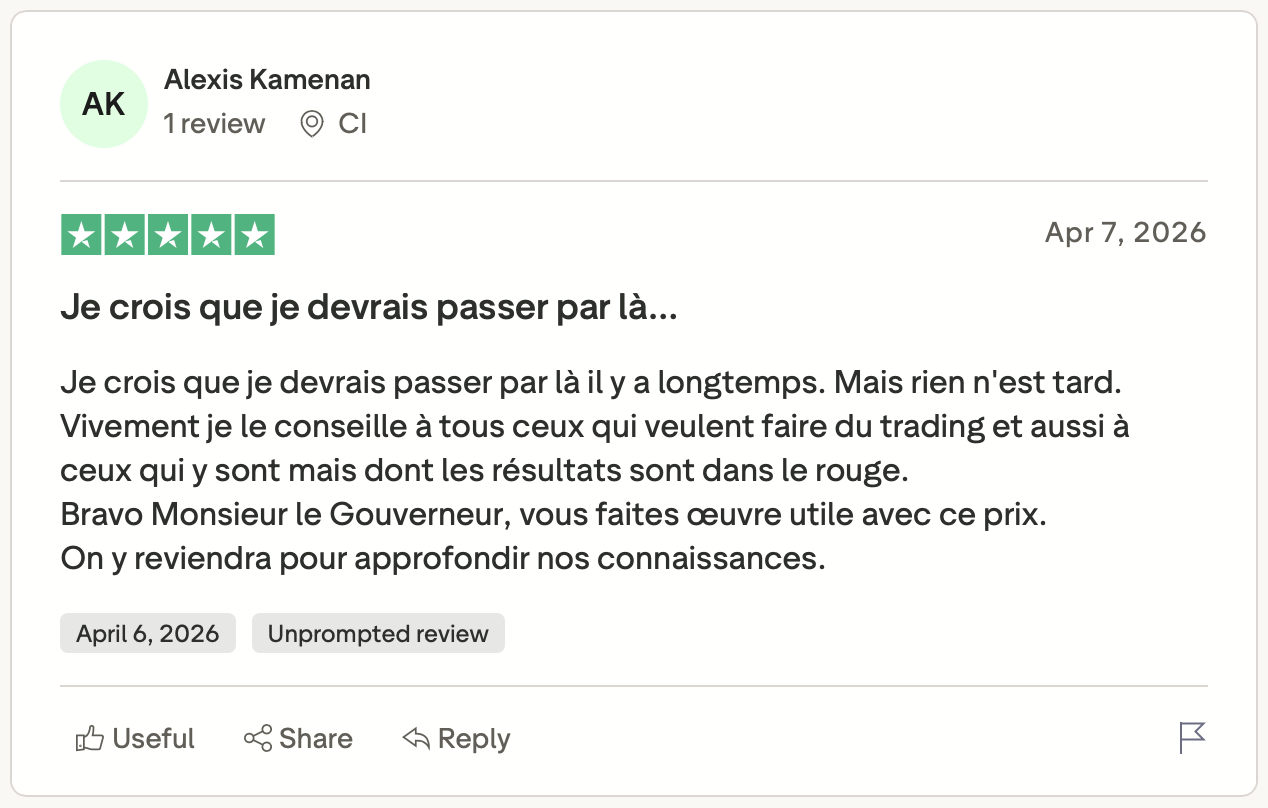Click the "Unprompted review" badge
The height and width of the screenshot is (808, 1268).
pos(378,634)
